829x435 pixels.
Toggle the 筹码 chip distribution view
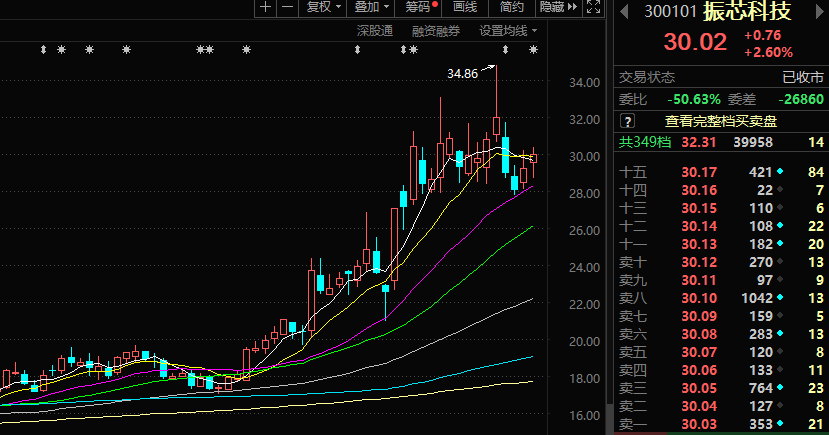click(420, 7)
